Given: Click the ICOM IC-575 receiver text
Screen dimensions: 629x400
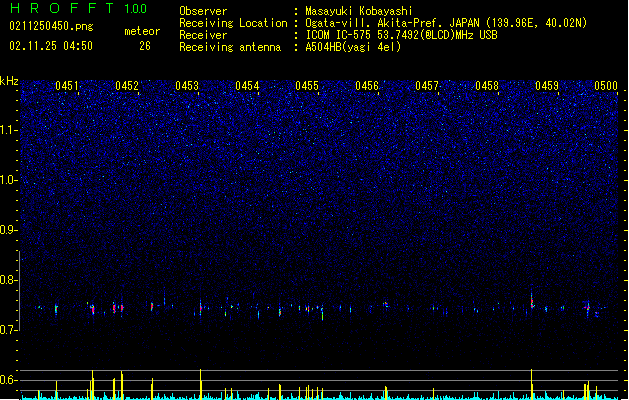Looking at the screenshot, I should pyautogui.click(x=401, y=35).
